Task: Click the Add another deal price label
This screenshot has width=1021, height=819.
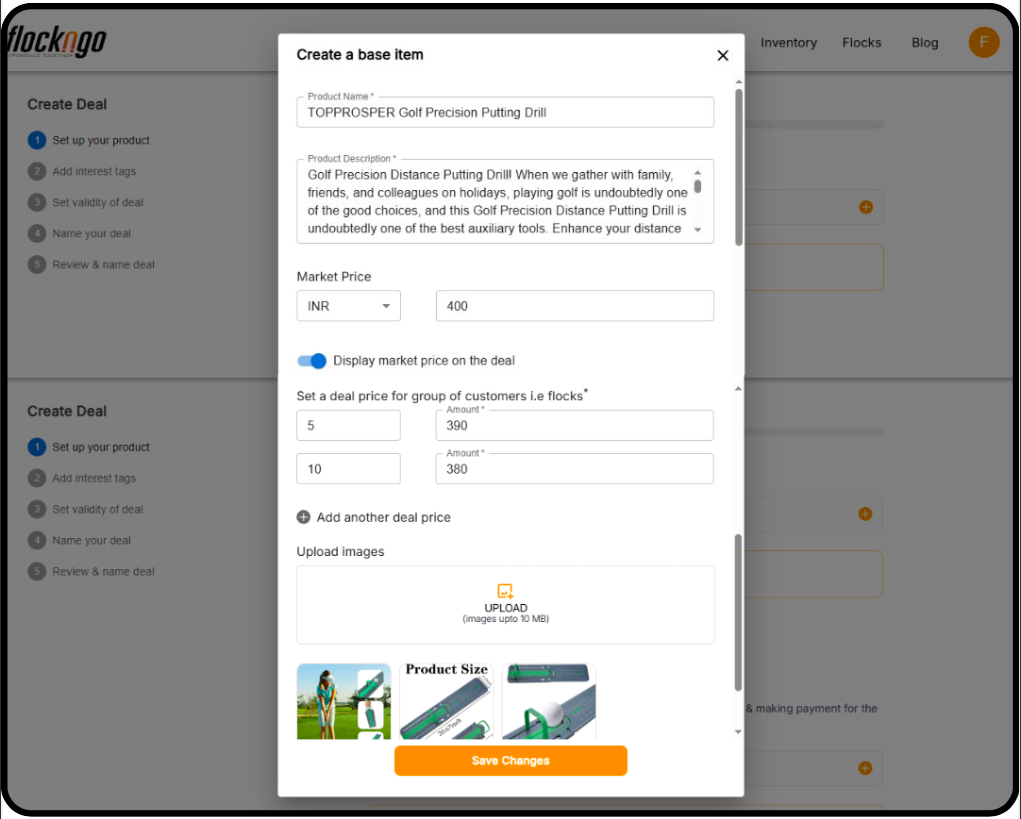Action: (384, 518)
